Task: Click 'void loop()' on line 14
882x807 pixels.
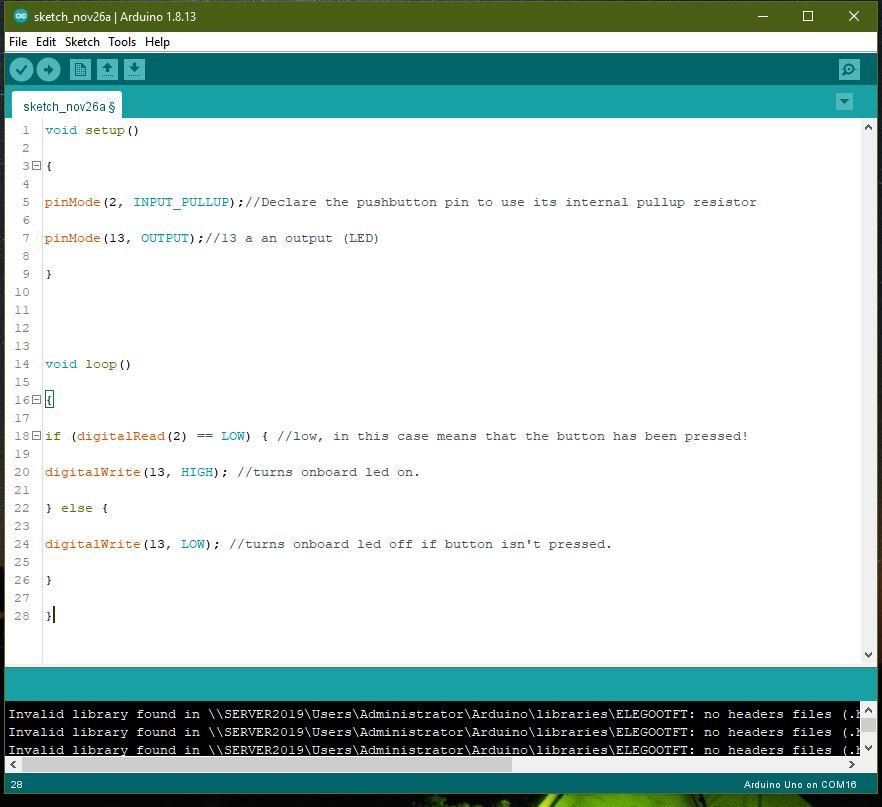Action: point(88,364)
